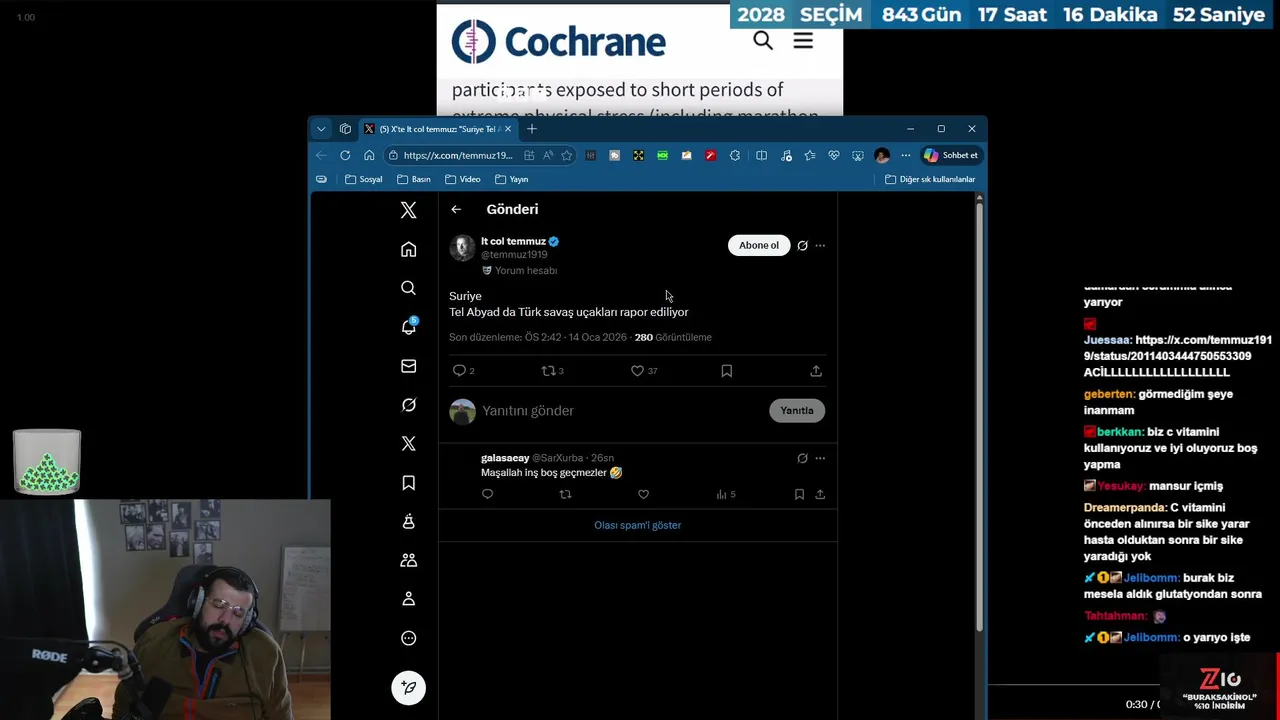Open Grok icon in X sidebar
This screenshot has height=720, width=1280.
point(408,405)
